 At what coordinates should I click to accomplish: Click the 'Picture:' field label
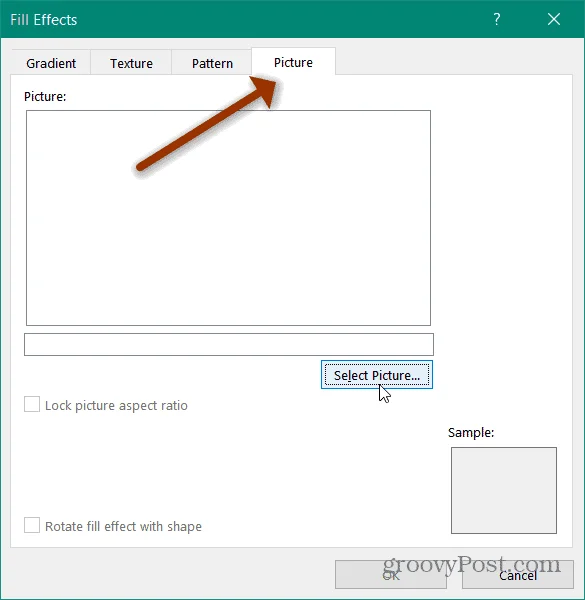(45, 97)
